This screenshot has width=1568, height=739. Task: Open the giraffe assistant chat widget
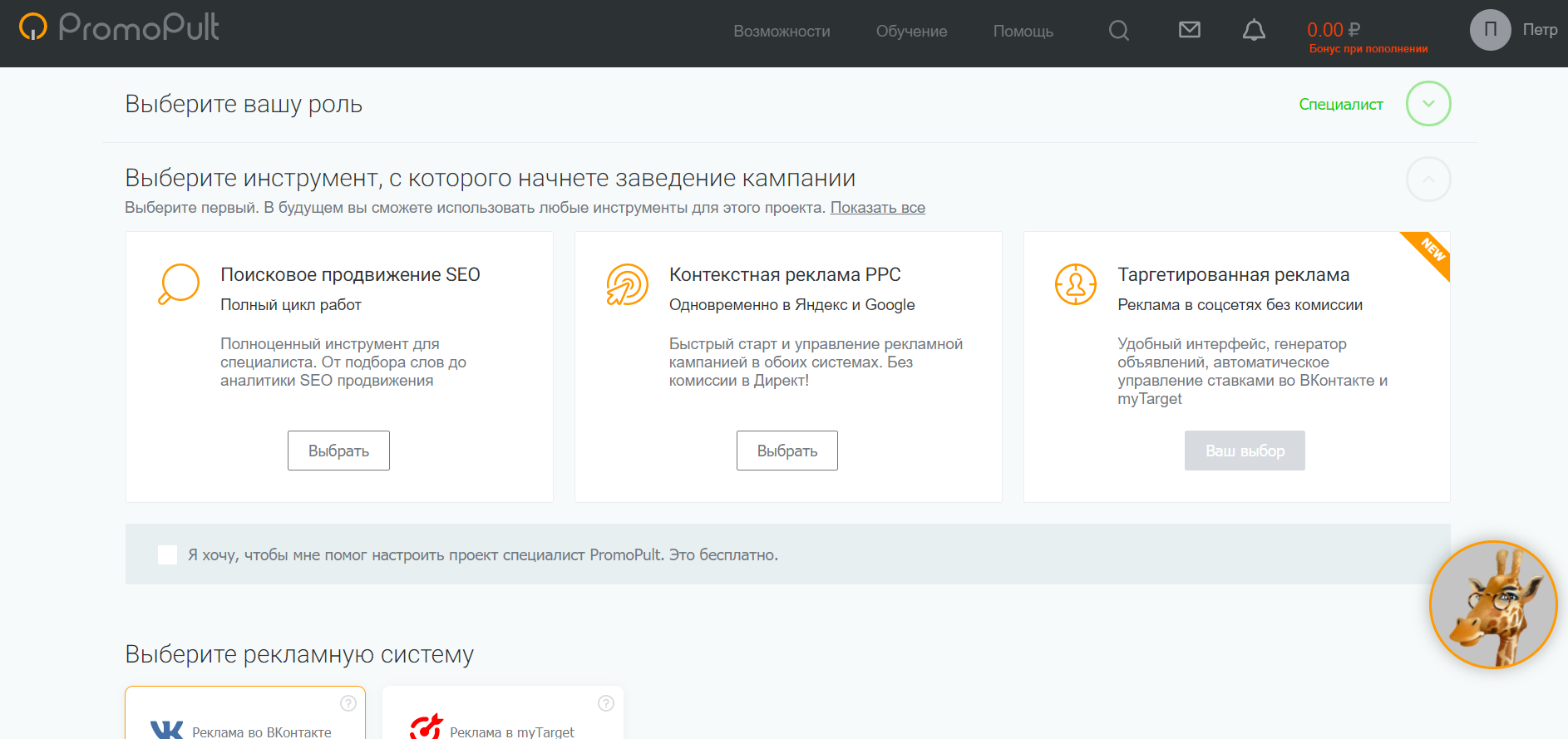[x=1493, y=604]
